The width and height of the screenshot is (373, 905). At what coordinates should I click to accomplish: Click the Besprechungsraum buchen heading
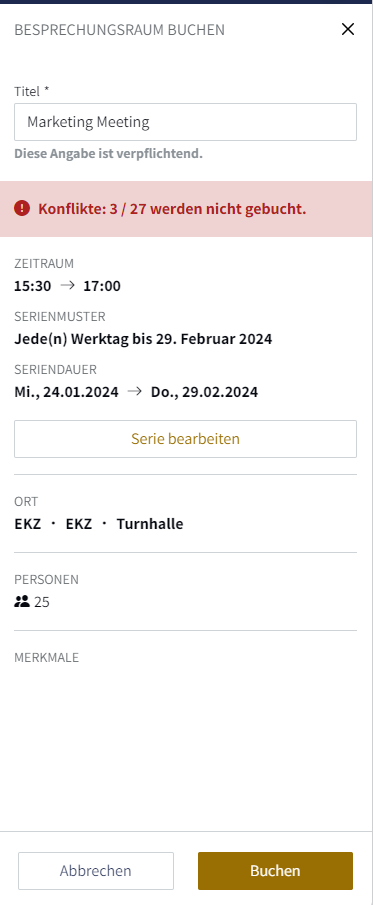pyautogui.click(x=120, y=30)
